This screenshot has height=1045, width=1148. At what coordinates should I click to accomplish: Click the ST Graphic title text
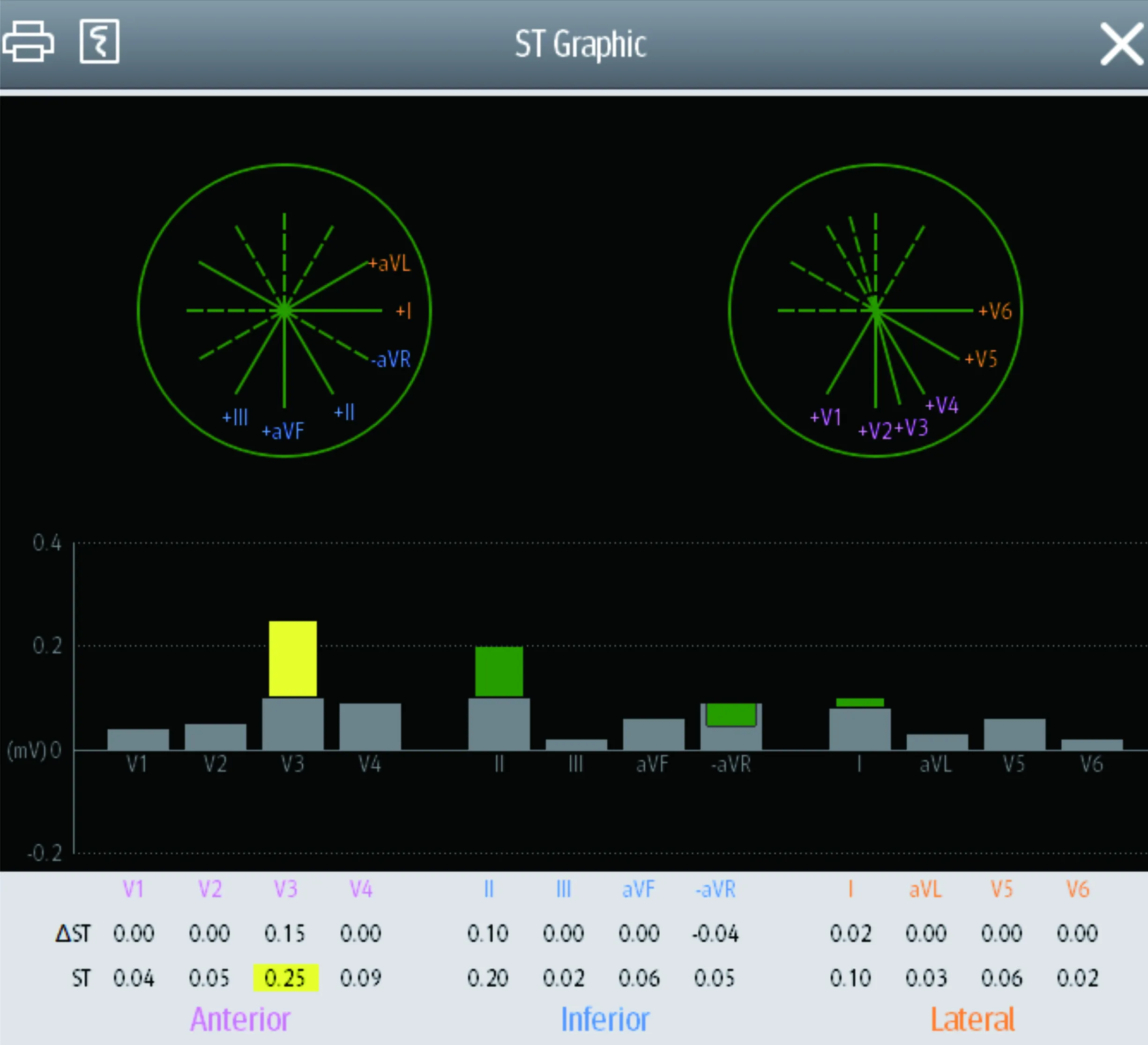click(580, 44)
